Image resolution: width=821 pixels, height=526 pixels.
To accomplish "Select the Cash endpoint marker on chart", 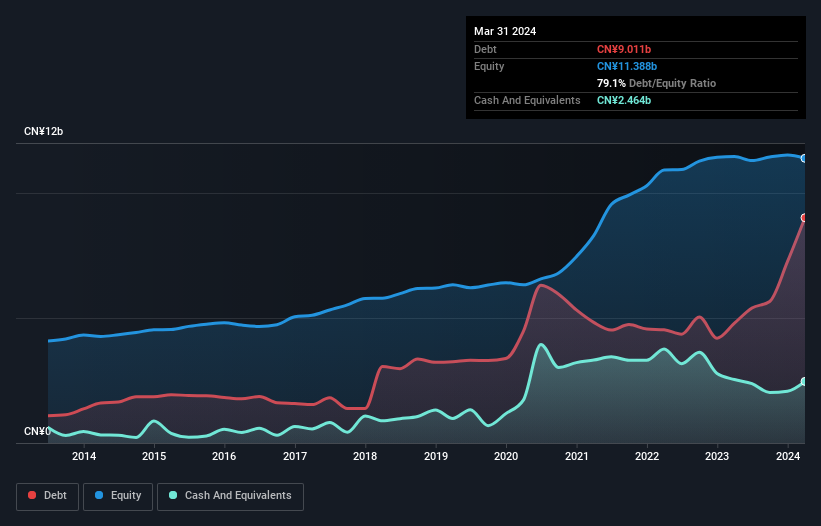I will coord(804,382).
